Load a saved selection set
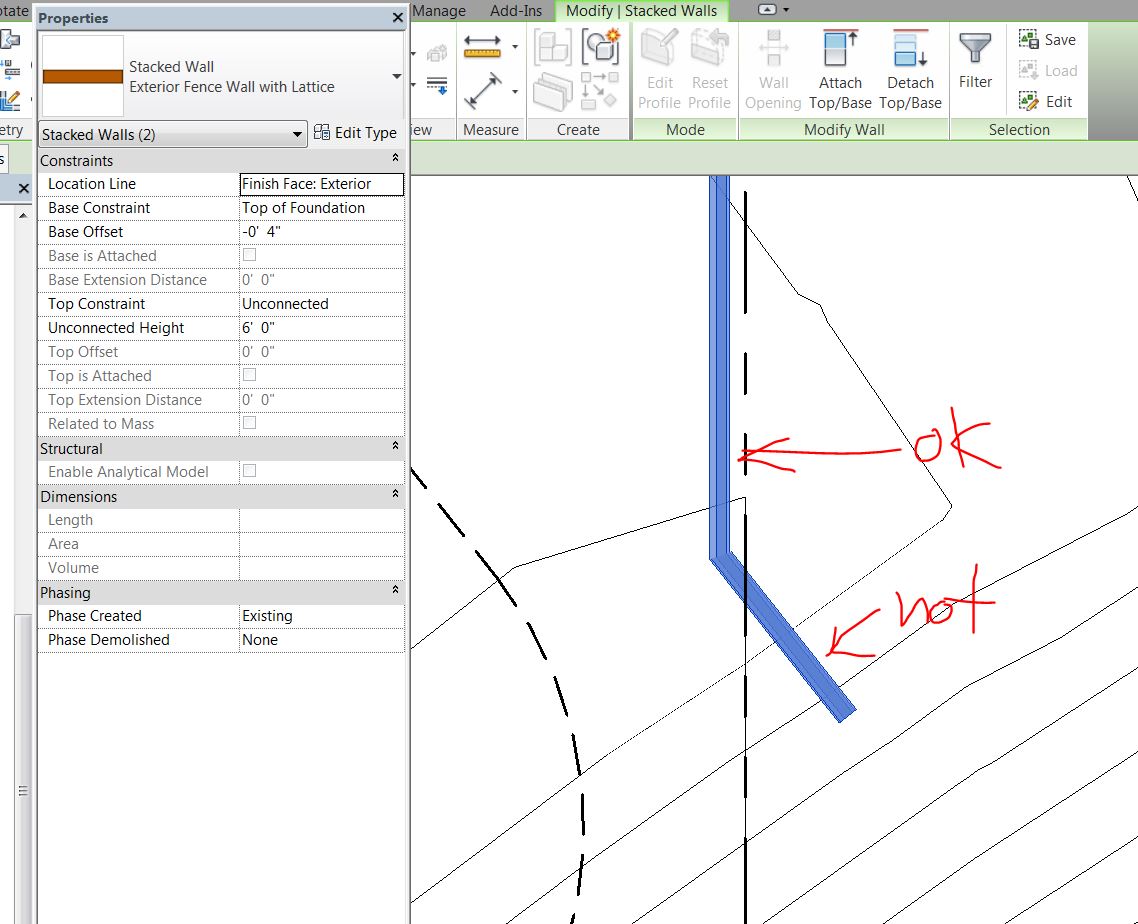 click(x=1047, y=70)
